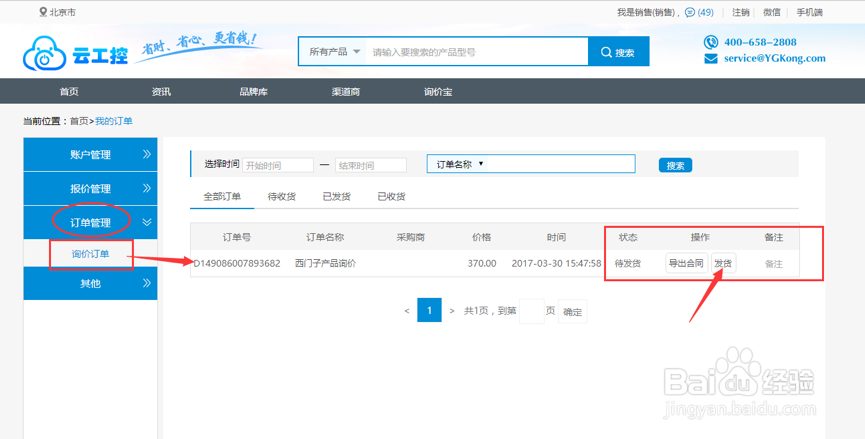Click the 注销 logout link

(740, 12)
